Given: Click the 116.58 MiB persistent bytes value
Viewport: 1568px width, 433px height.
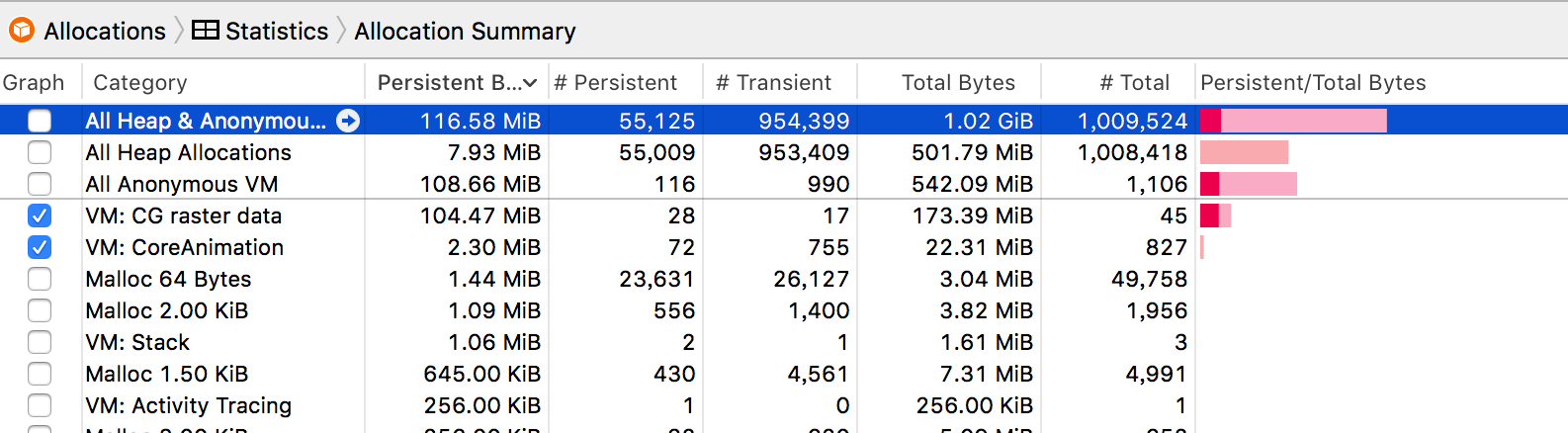Looking at the screenshot, I should click(x=480, y=121).
